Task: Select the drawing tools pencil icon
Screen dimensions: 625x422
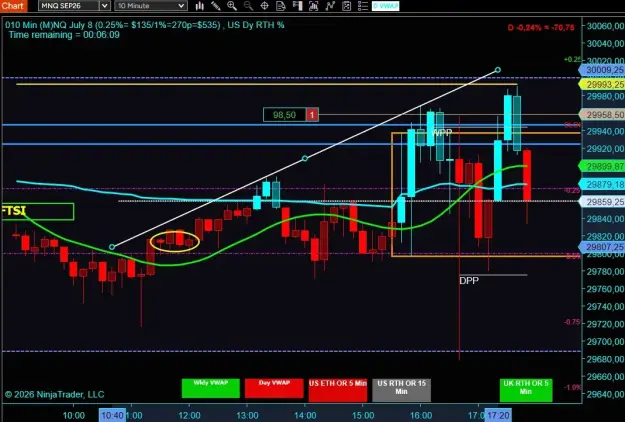Action: tap(216, 6)
